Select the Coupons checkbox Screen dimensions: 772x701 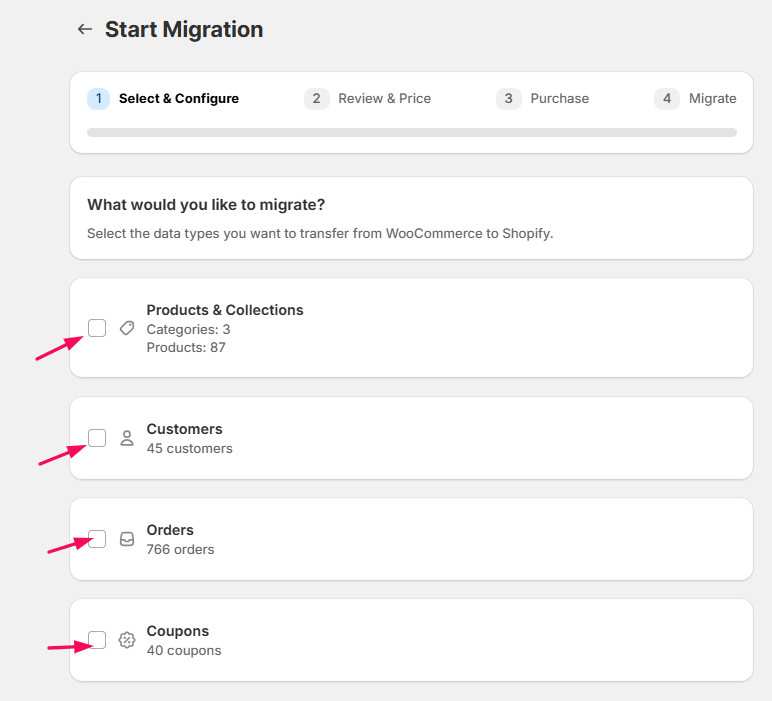97,640
